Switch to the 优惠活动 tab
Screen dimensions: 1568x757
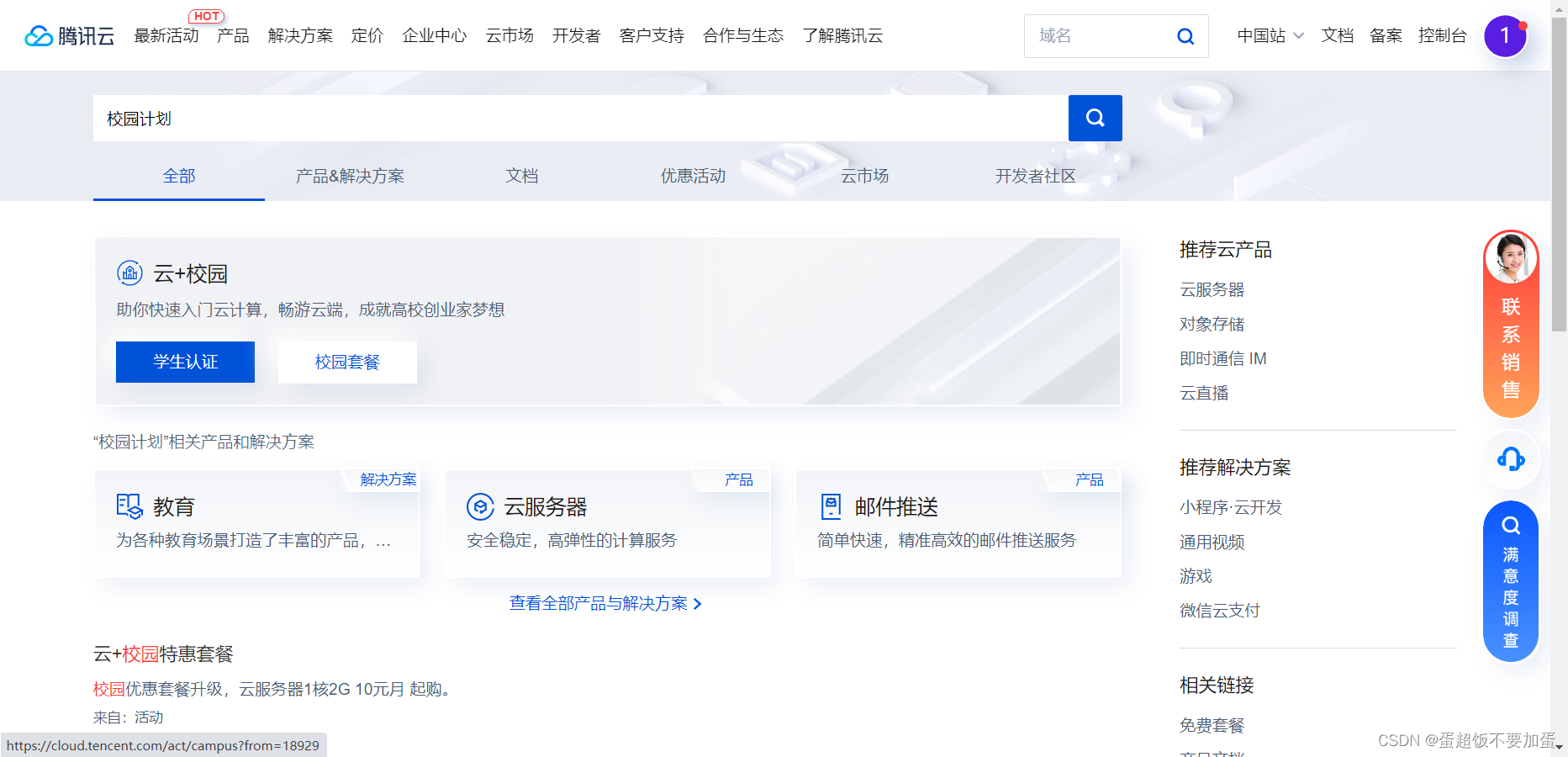click(693, 176)
